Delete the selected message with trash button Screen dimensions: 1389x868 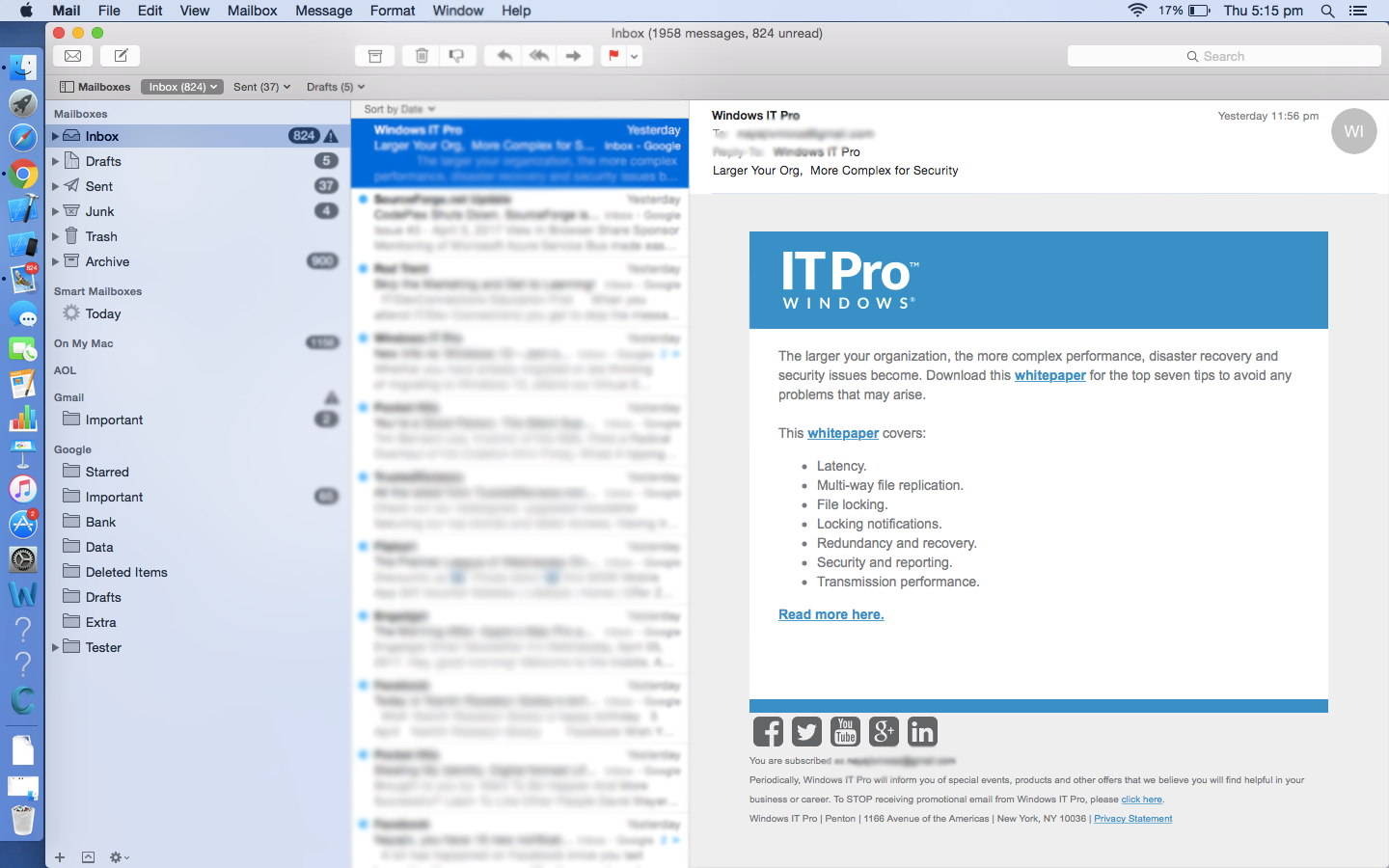click(422, 56)
